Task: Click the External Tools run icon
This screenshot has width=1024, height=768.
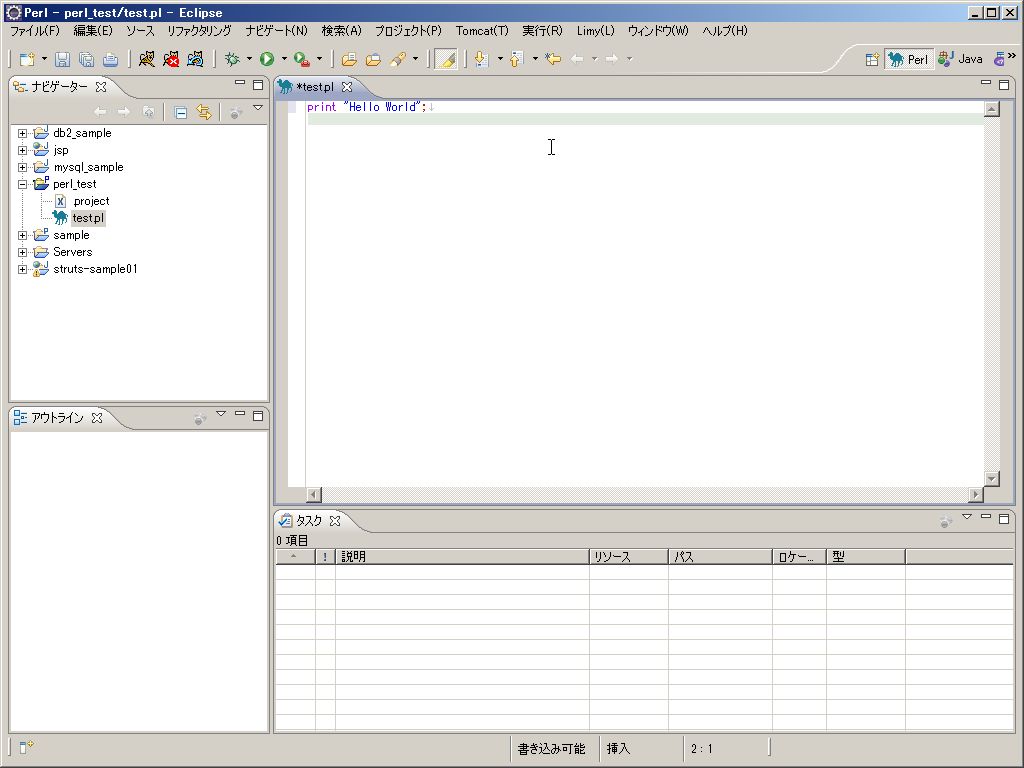Action: (x=302, y=59)
